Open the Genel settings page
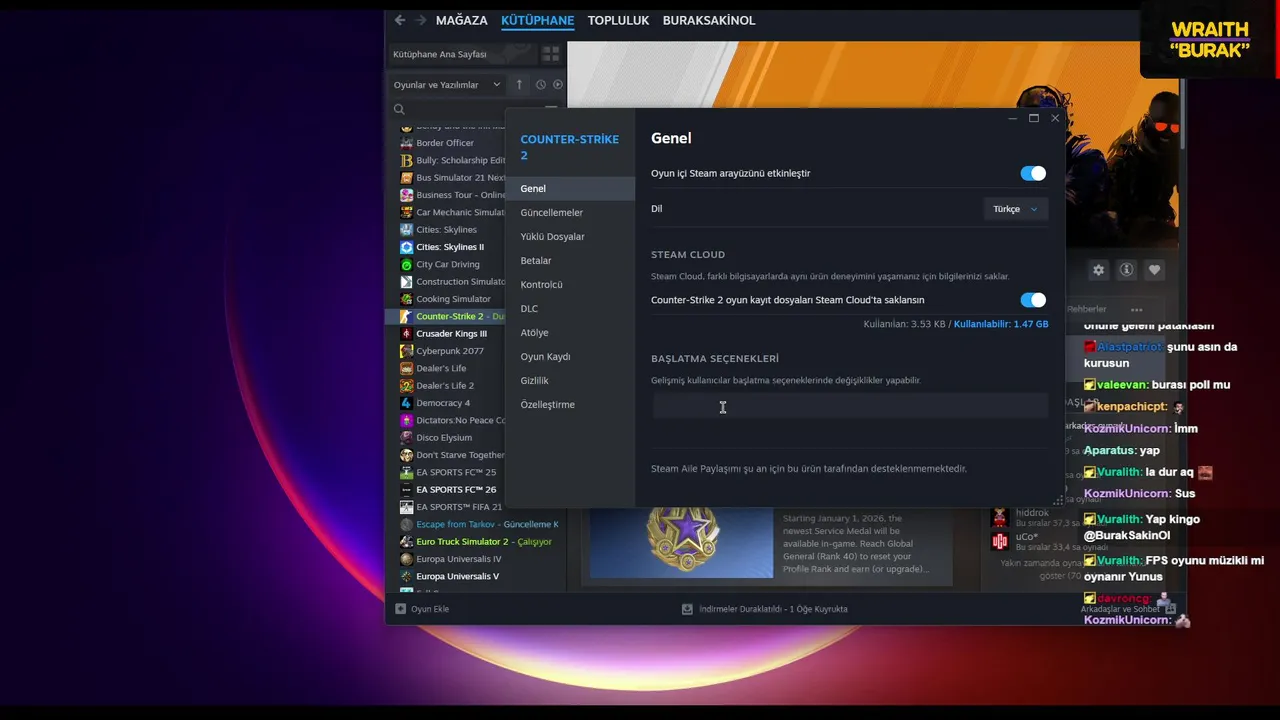This screenshot has width=1280, height=720. pos(570,189)
